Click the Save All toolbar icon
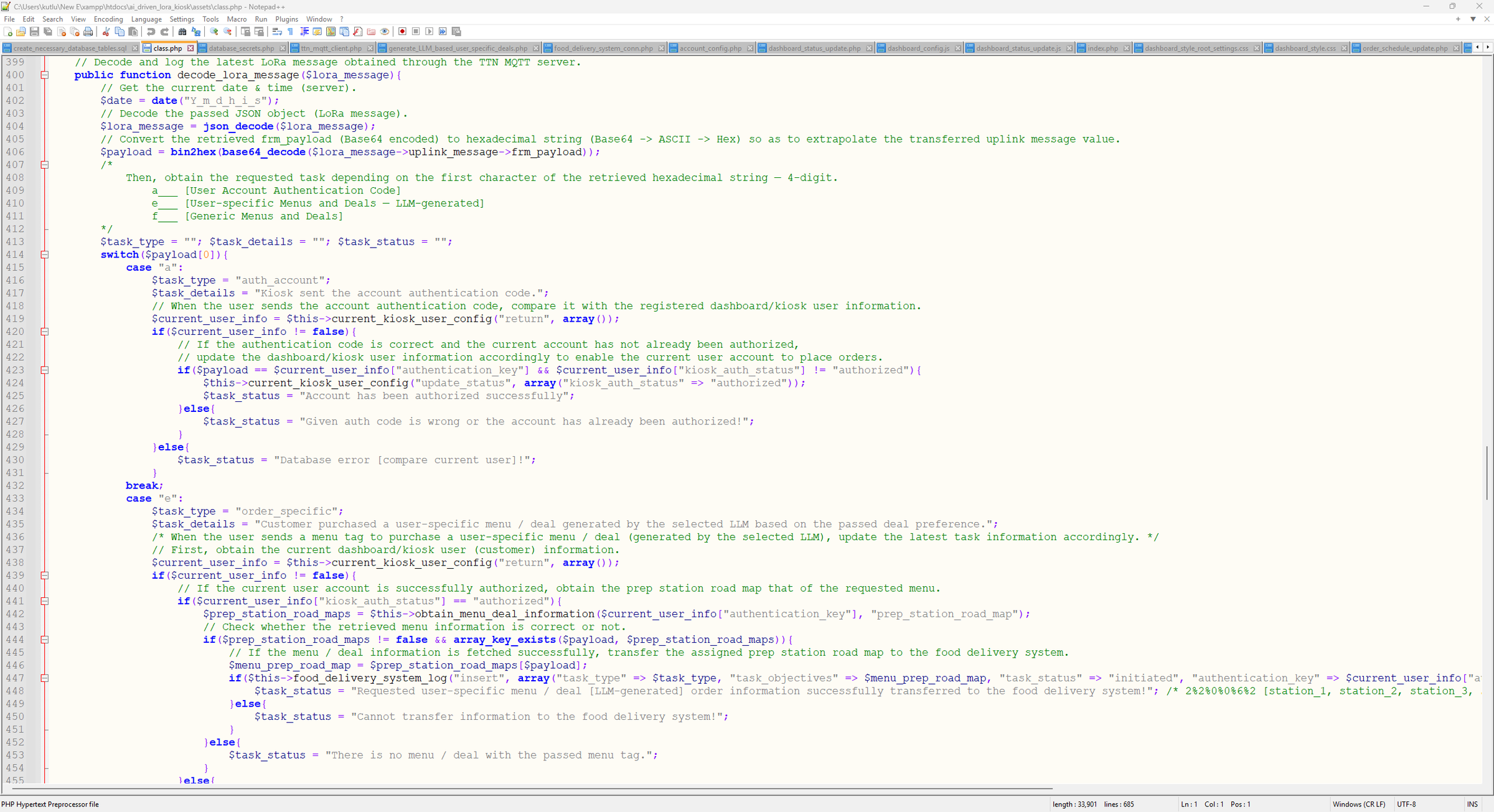The height and width of the screenshot is (812, 1494). coord(48,32)
